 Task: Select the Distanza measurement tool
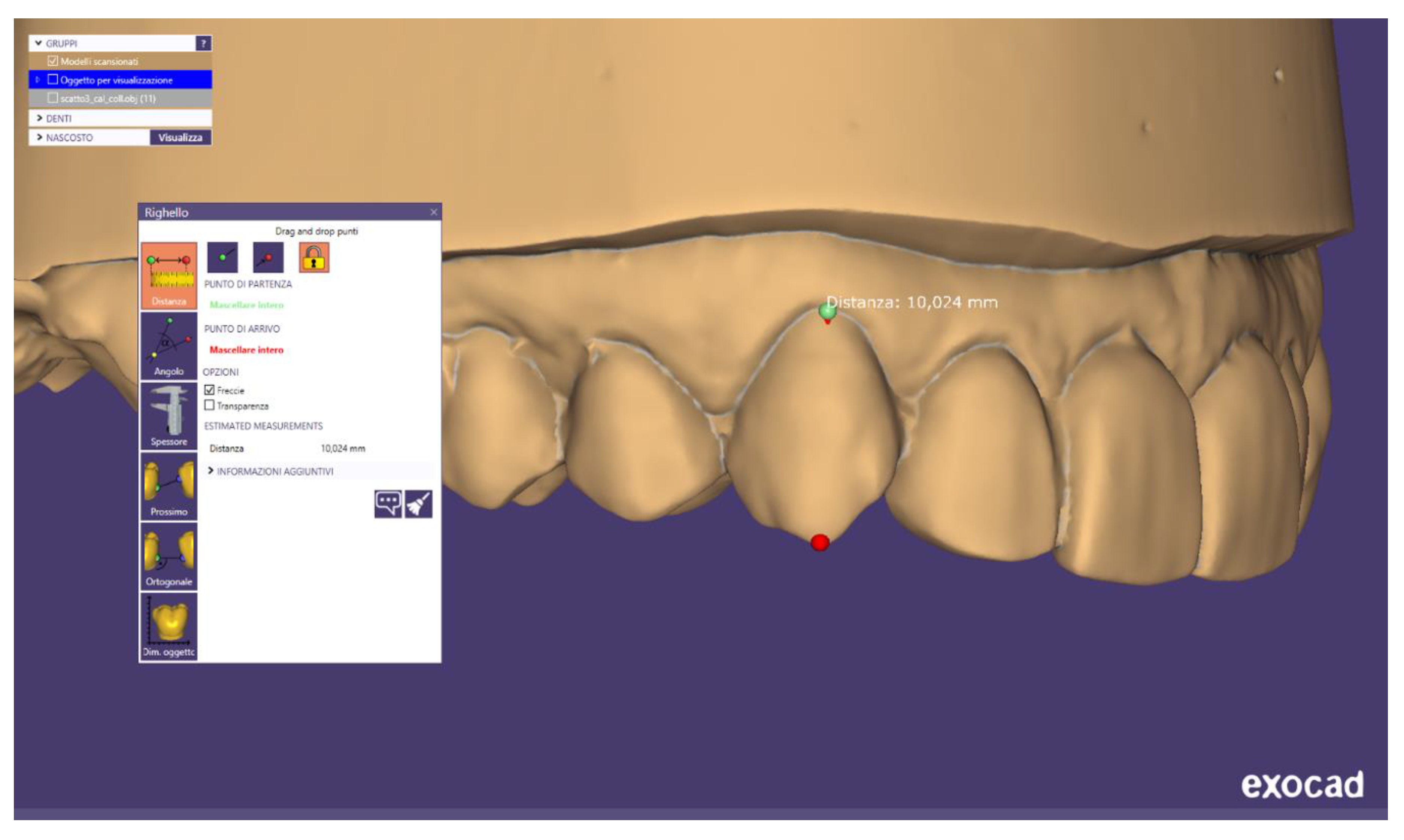(x=169, y=276)
